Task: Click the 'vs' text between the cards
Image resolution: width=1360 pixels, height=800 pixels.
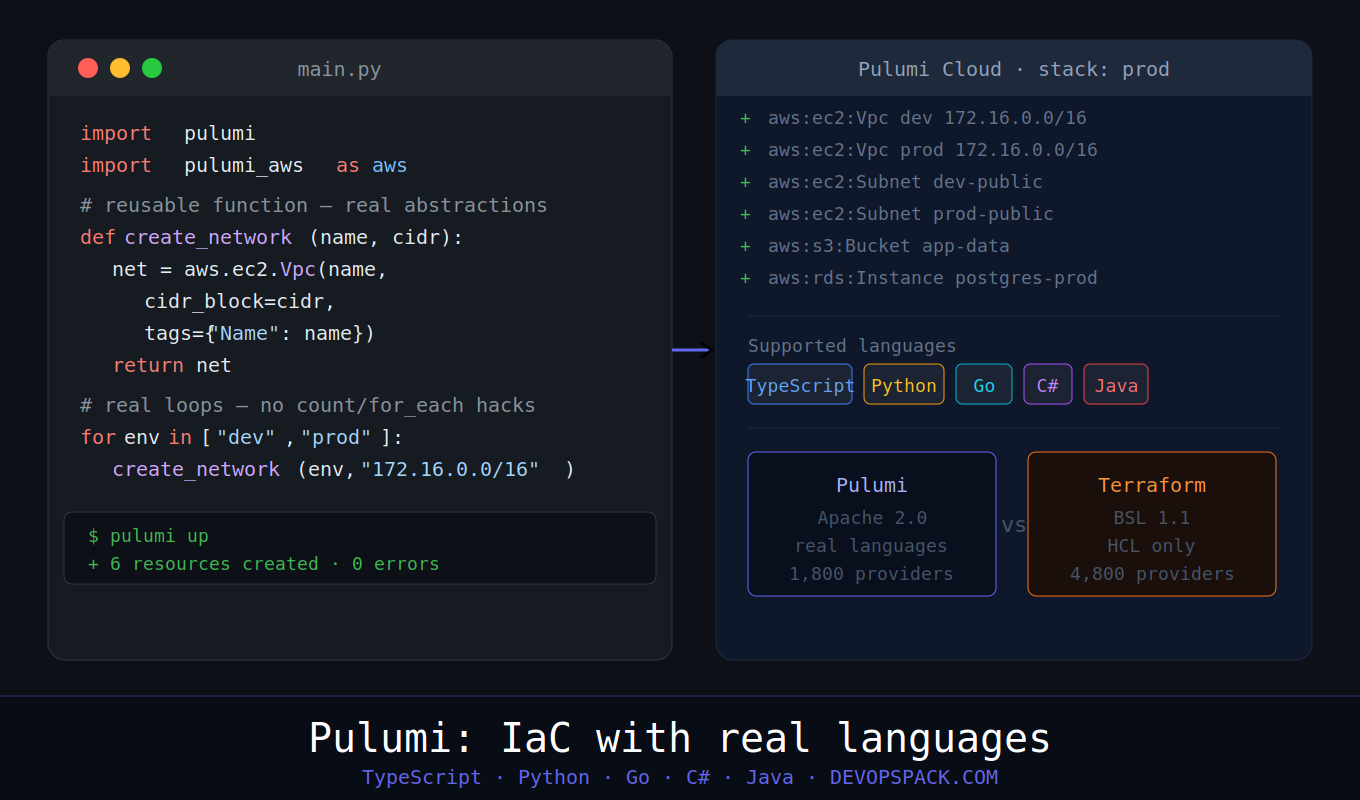Action: tap(1013, 525)
